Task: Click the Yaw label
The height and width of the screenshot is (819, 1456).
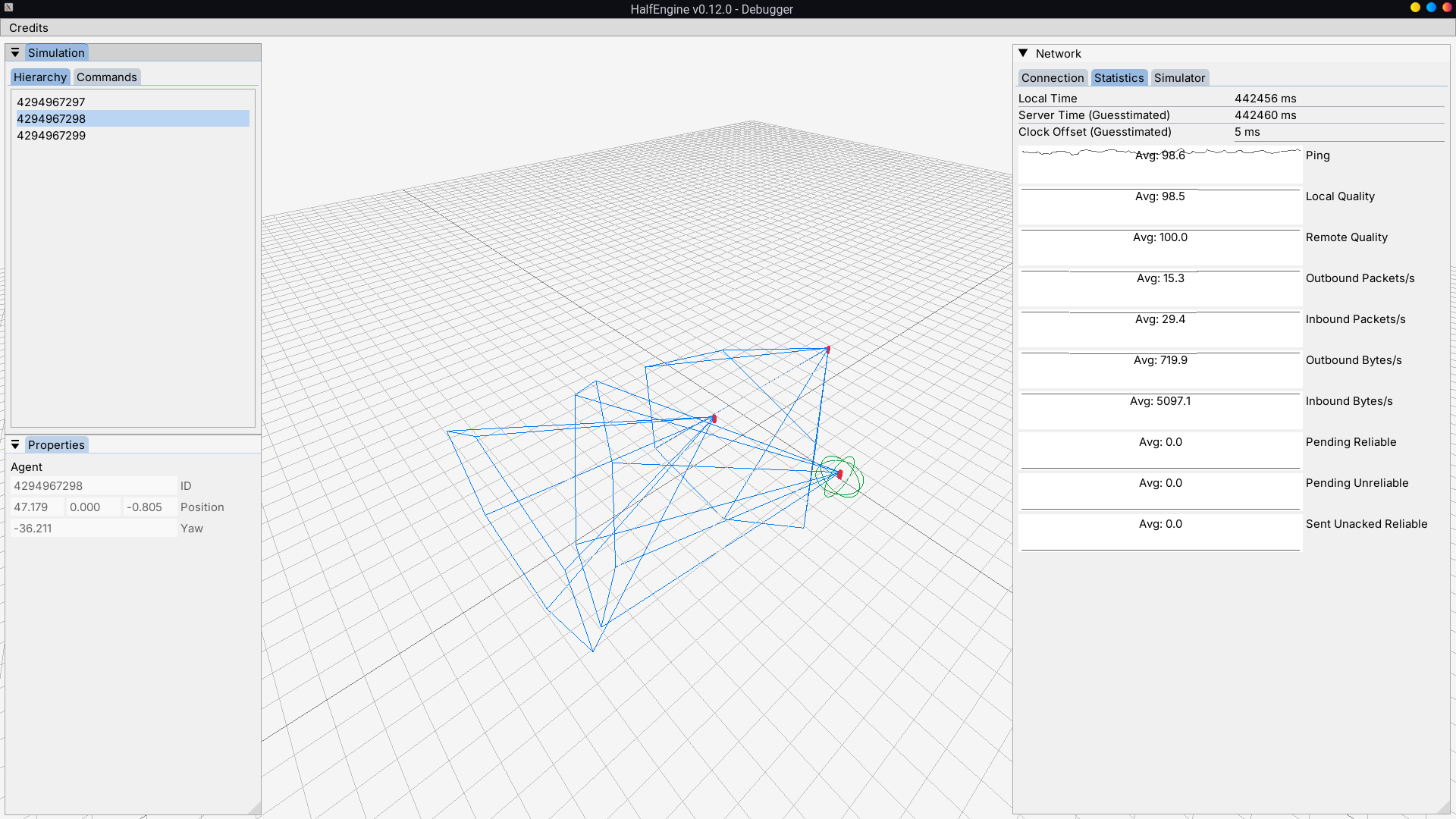Action: [x=192, y=529]
